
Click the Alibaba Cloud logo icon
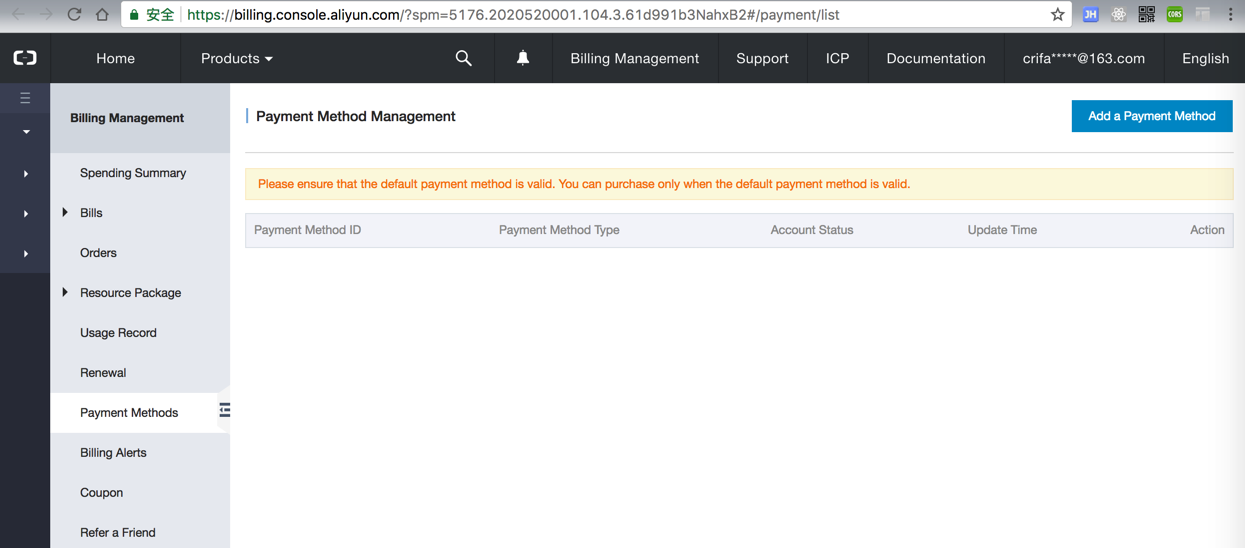click(x=25, y=58)
